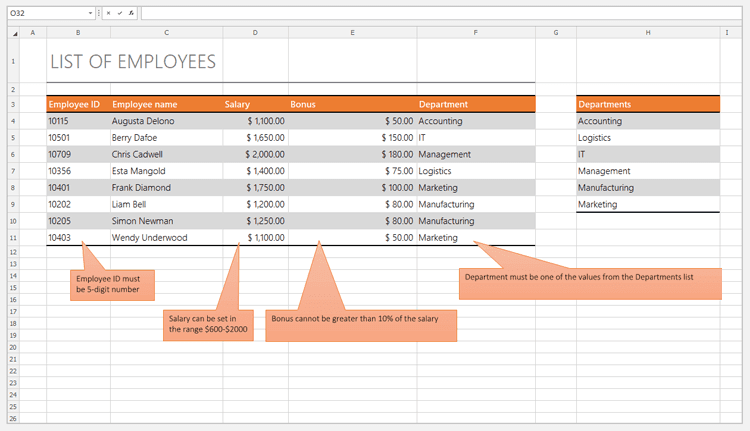This screenshot has width=750, height=431.
Task: Select column E header
Action: (x=353, y=33)
